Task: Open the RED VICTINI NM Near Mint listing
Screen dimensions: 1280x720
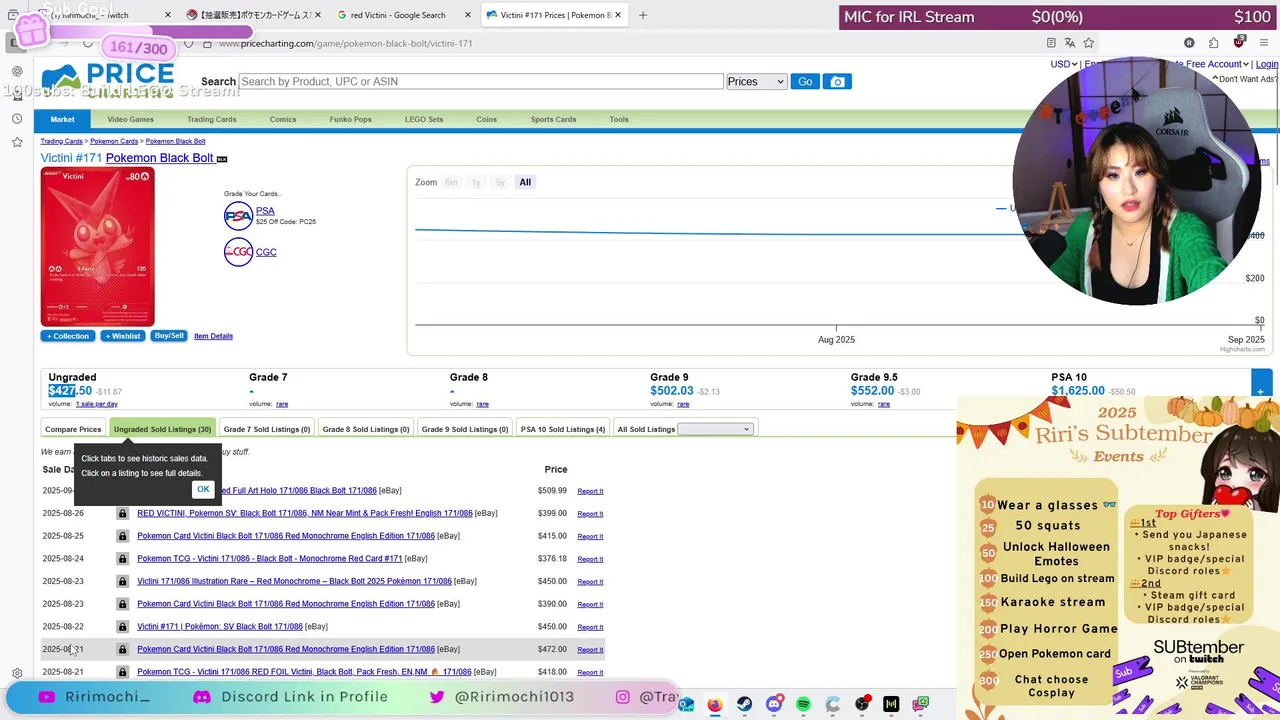Action: pyautogui.click(x=305, y=513)
